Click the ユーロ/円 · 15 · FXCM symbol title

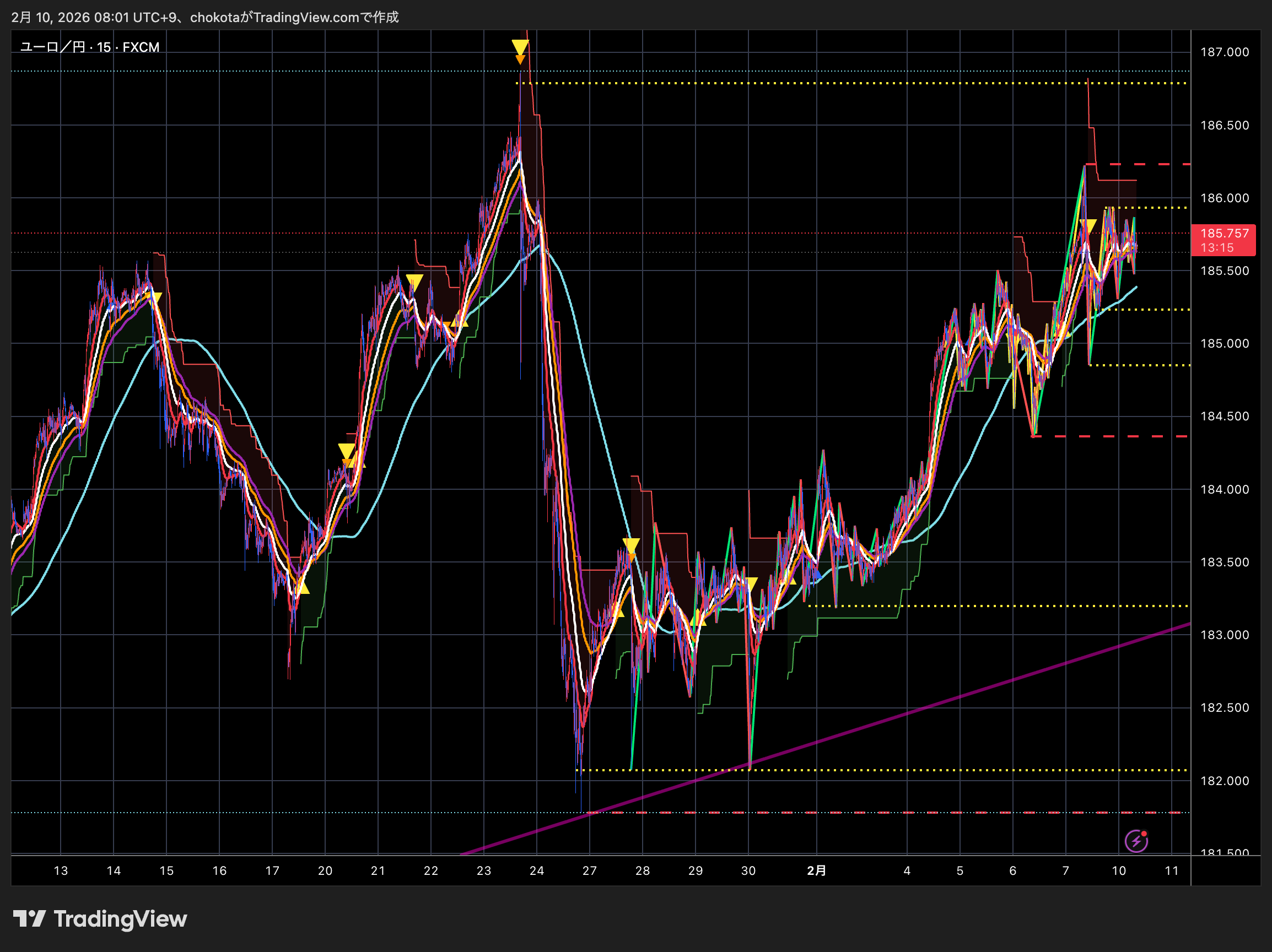pos(90,47)
